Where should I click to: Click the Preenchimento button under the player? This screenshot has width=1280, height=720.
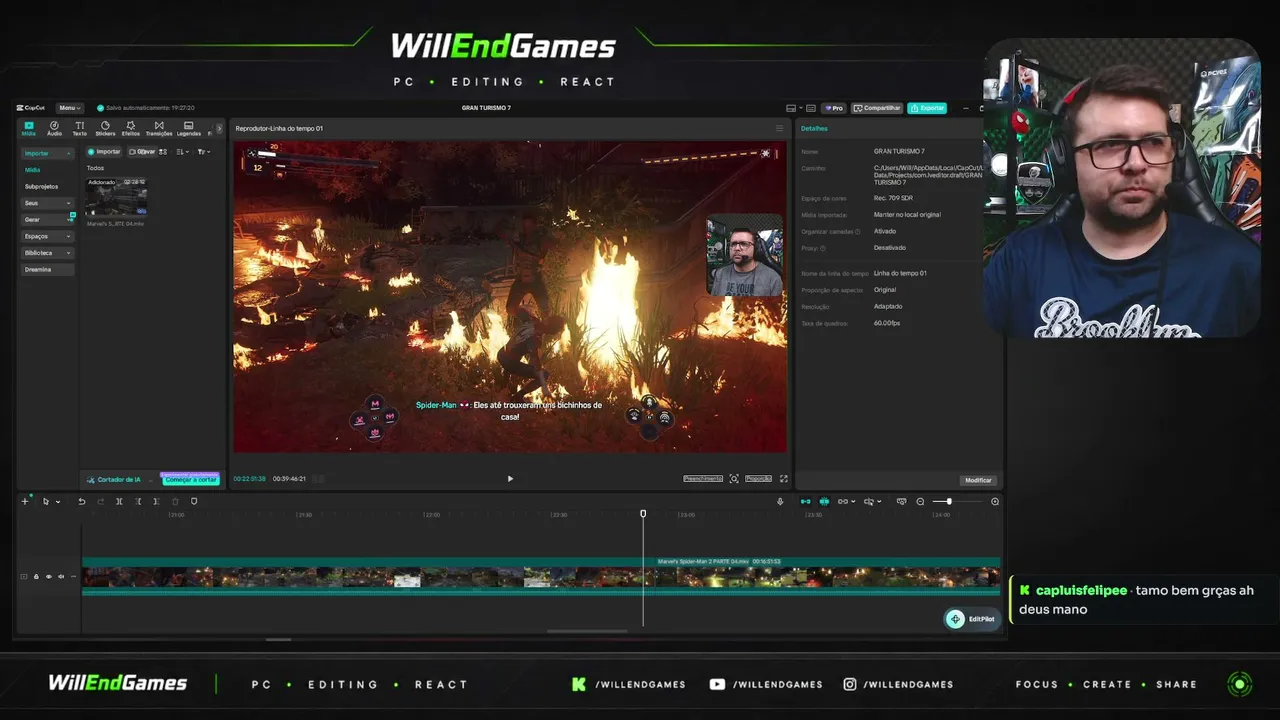point(703,479)
